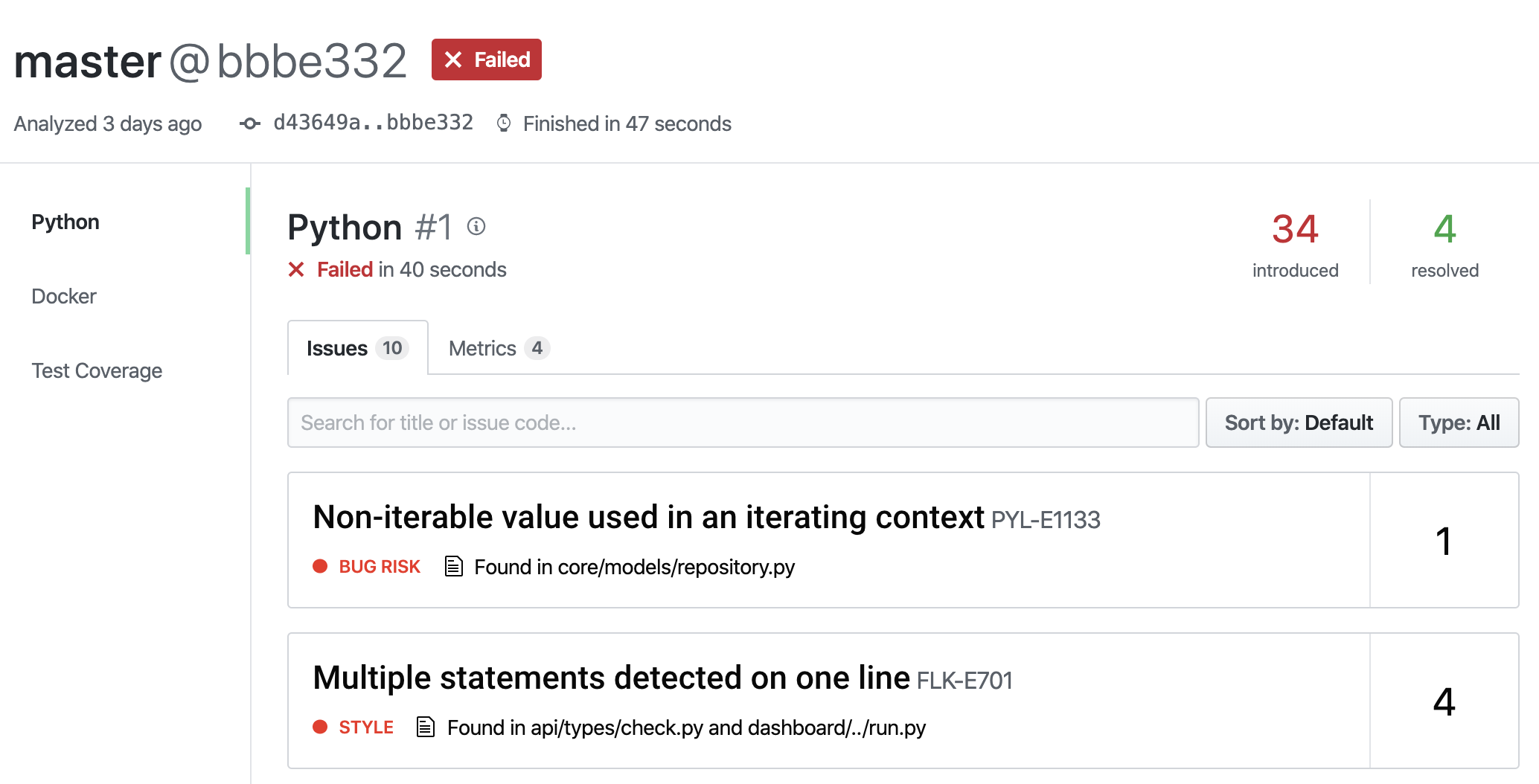This screenshot has height=784, width=1539.
Task: Open the Type: All filter dropdown
Action: pos(1459,422)
